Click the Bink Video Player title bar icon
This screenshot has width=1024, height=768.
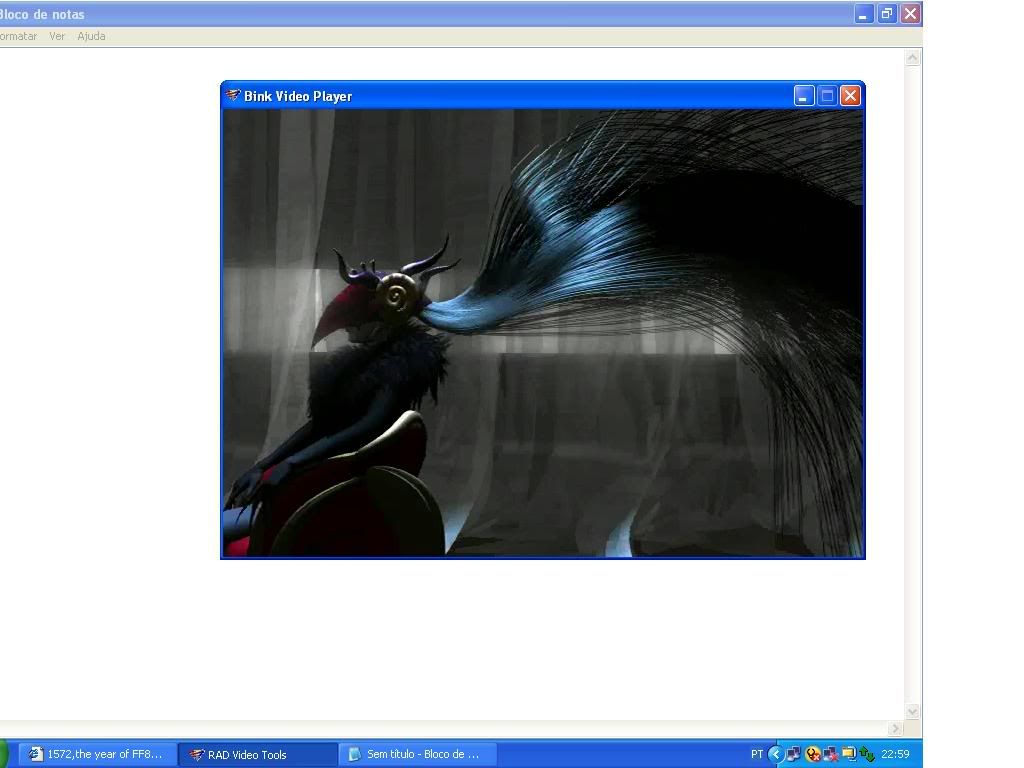pos(232,95)
